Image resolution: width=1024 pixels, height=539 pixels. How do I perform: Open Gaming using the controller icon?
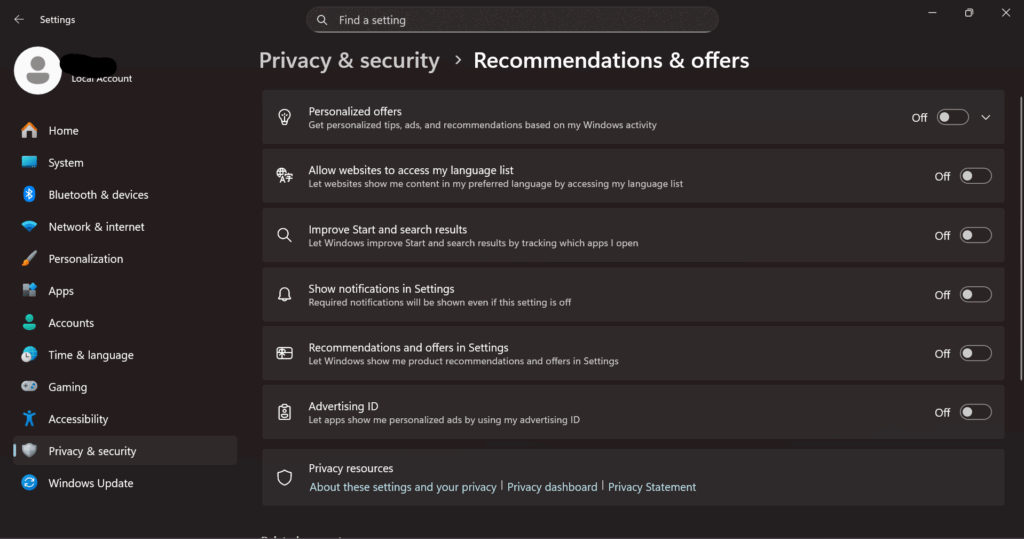click(x=30, y=387)
